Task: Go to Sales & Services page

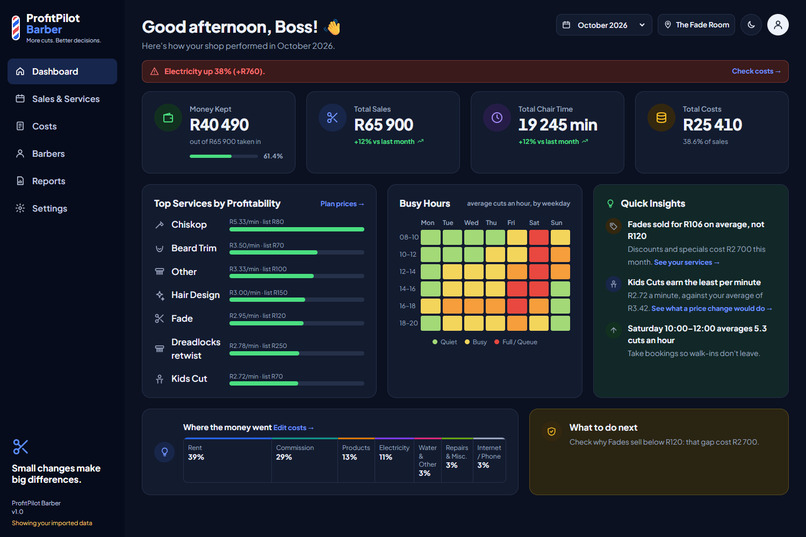Action: [x=62, y=99]
